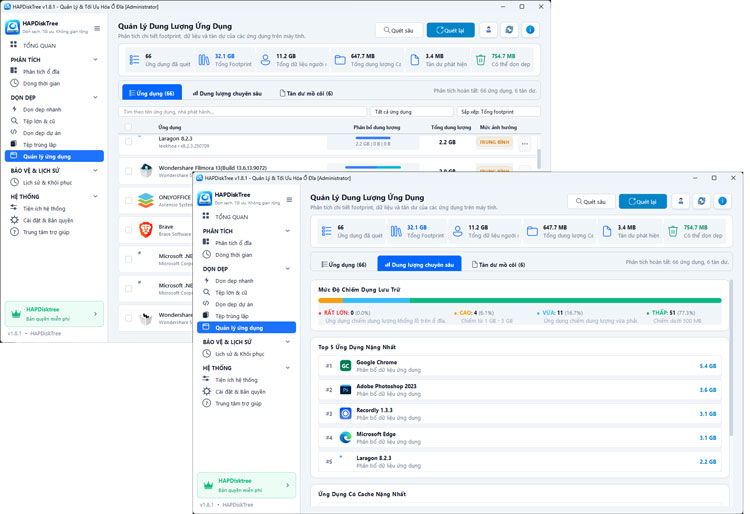This screenshot has width=750, height=514.
Task: Click the user data icon for 11.2 GB in front window
Action: coord(458,231)
